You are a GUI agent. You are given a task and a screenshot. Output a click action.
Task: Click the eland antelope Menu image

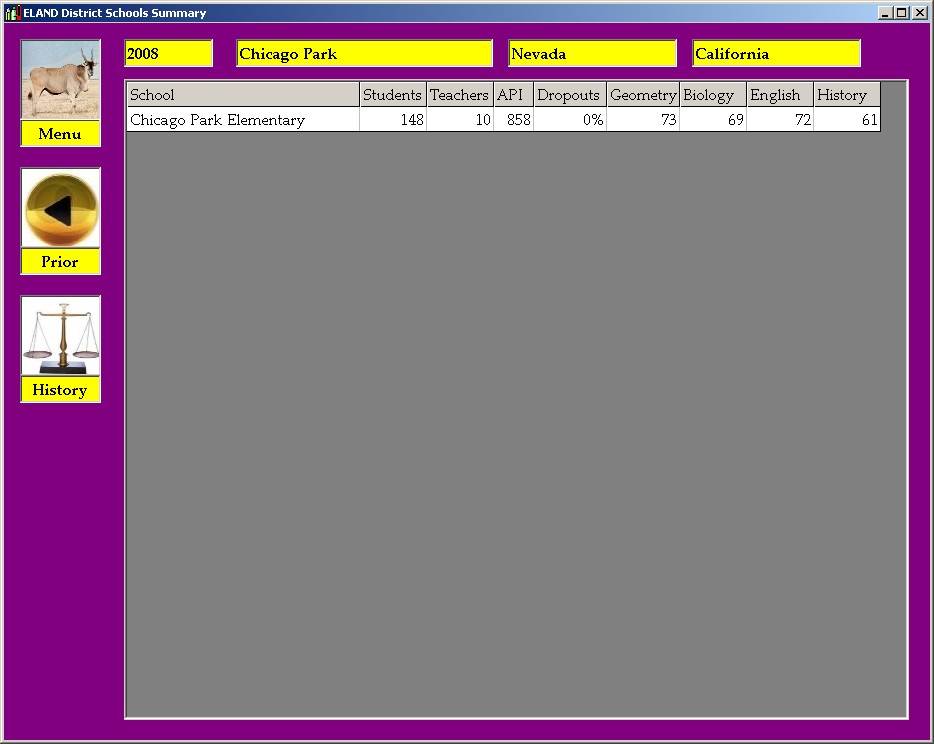60,80
